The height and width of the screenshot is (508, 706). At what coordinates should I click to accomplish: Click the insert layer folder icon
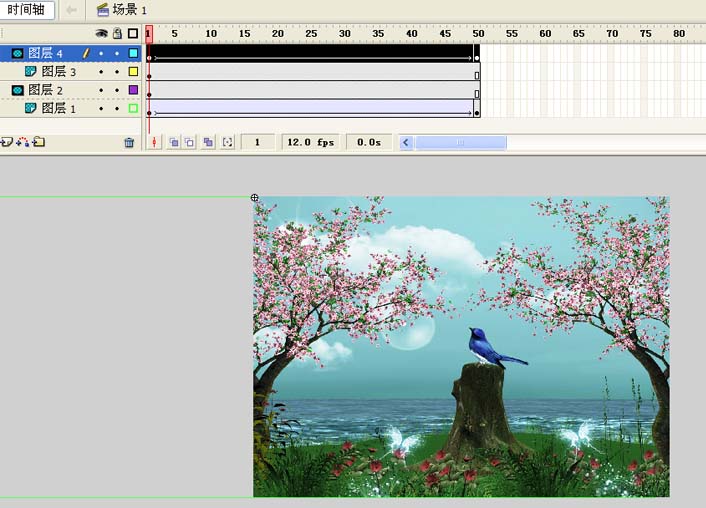39,142
